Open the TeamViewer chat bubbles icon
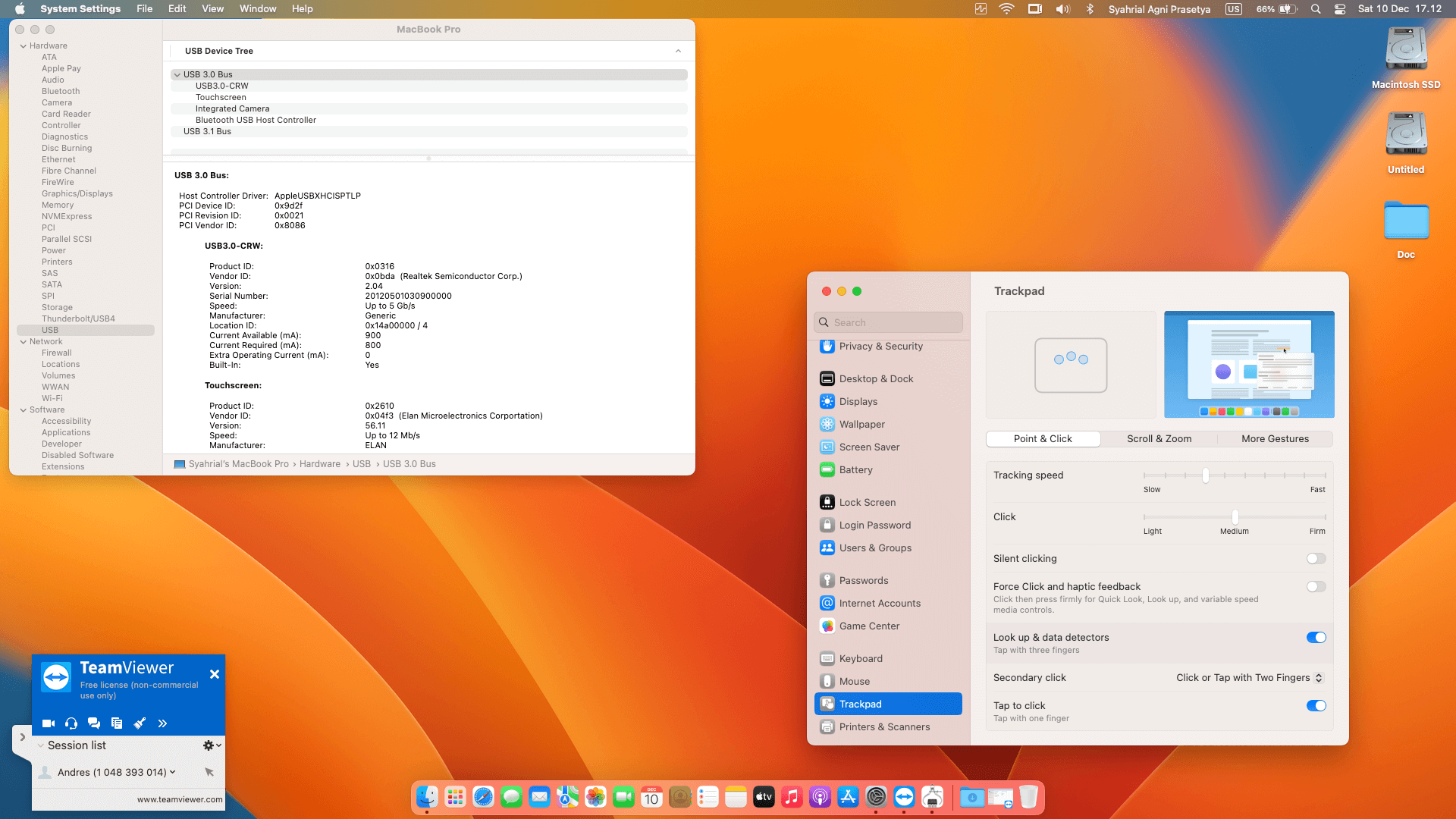 94,723
